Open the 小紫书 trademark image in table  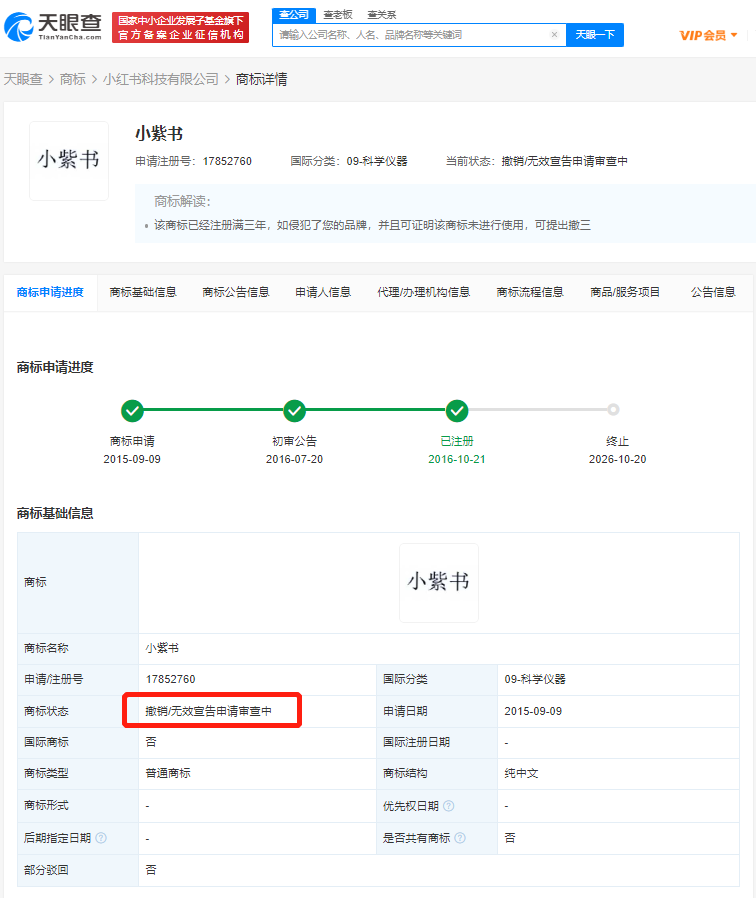point(439,583)
